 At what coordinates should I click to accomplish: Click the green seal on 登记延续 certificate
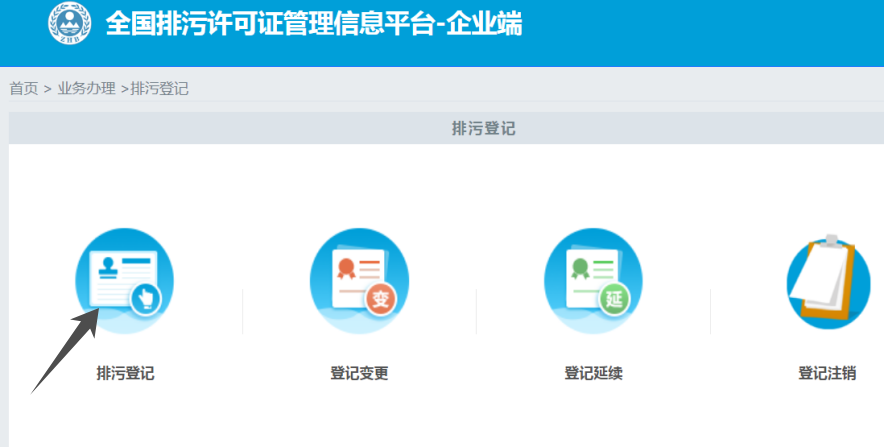point(580,267)
